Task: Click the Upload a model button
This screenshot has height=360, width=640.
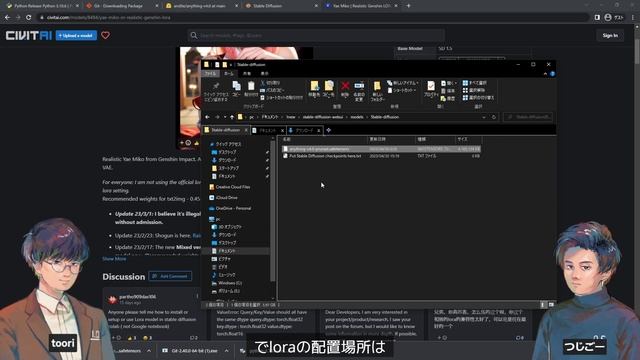Action: [76, 36]
